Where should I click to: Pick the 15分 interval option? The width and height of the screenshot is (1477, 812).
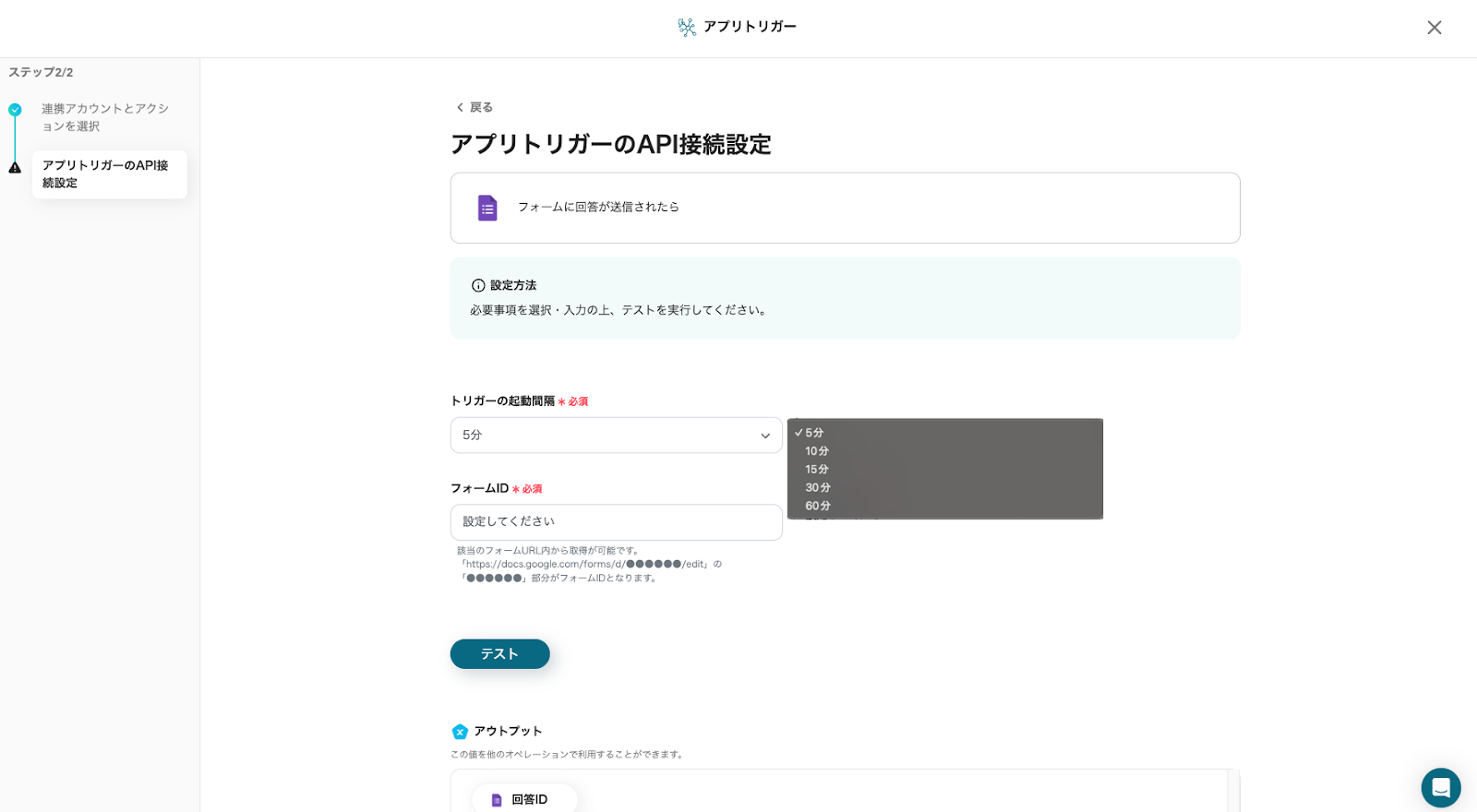click(817, 470)
